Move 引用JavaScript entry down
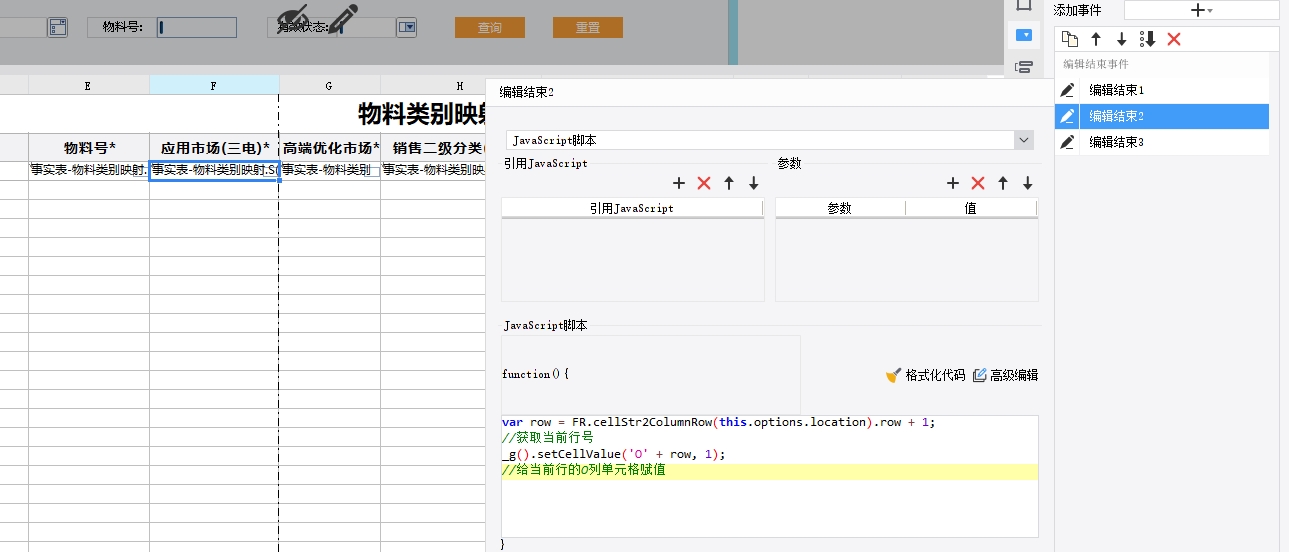The image size is (1289, 552). pos(754,183)
